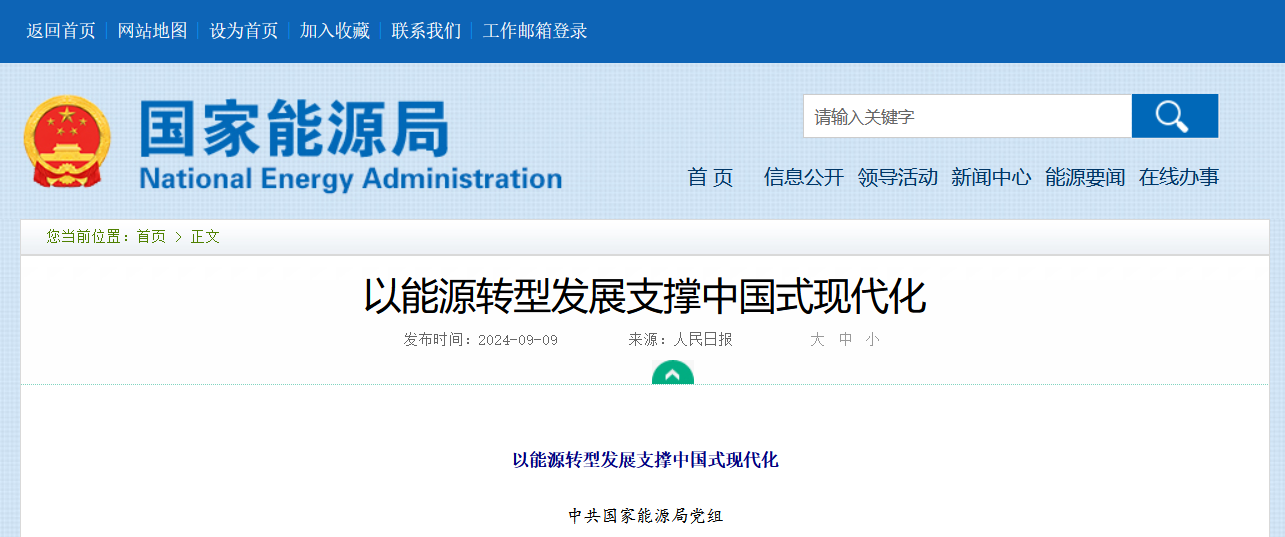This screenshot has width=1285, height=537.
Task: Open 新闻中心 in the navigation bar
Action: click(990, 177)
